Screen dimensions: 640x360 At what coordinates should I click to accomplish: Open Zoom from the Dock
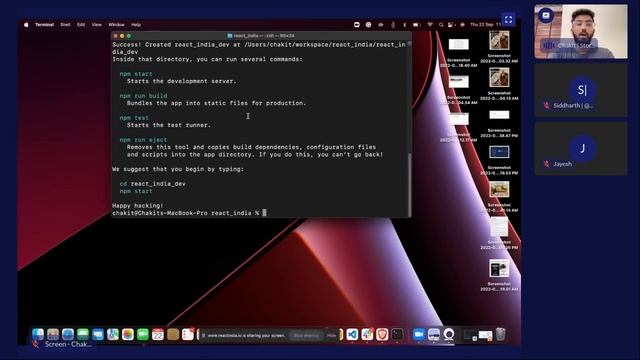point(419,334)
